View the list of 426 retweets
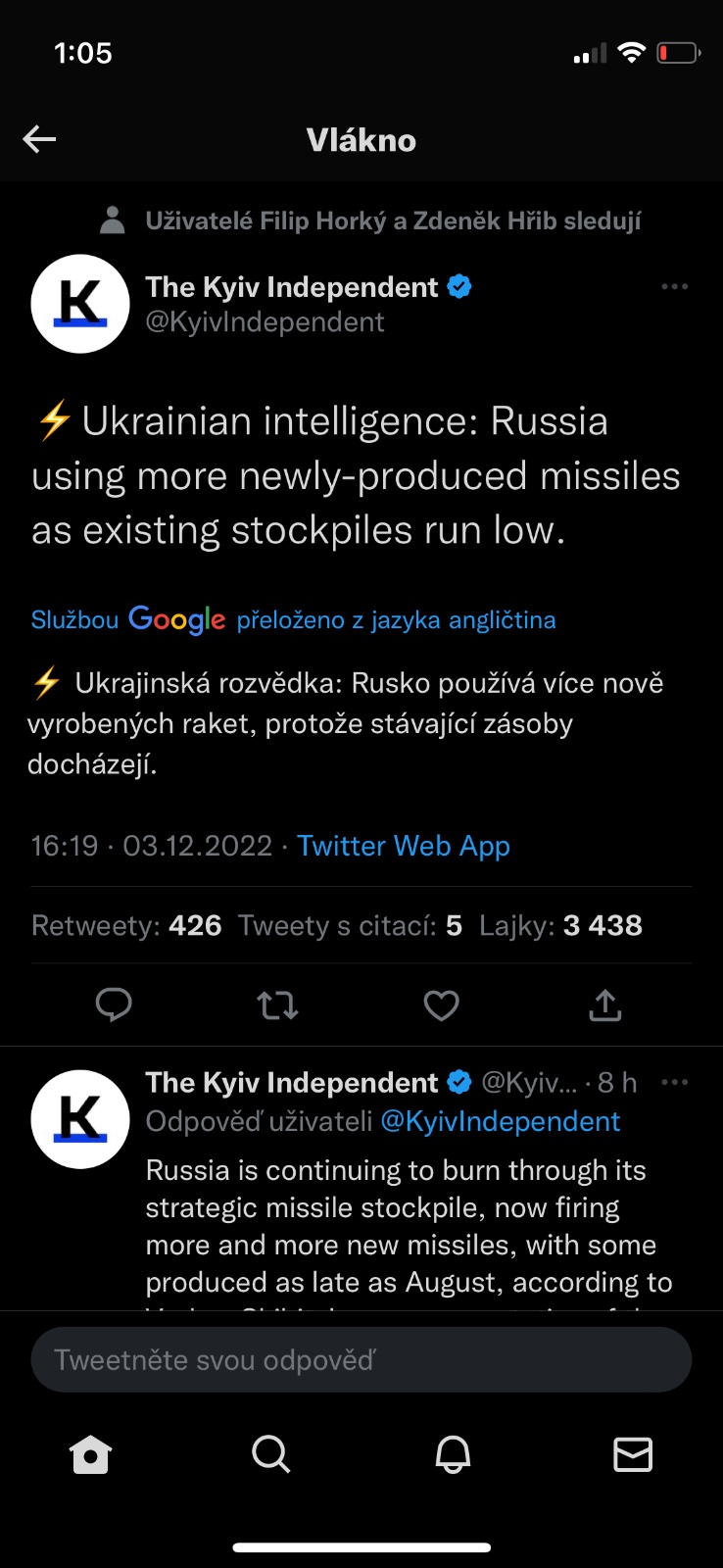723x1568 pixels. pyautogui.click(x=126, y=926)
